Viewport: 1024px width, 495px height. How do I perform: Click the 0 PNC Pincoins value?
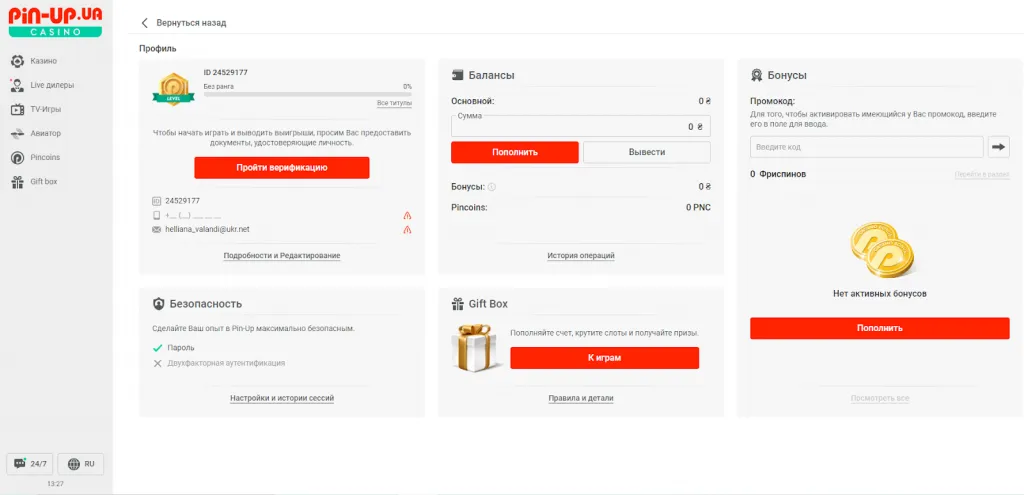tap(698, 208)
